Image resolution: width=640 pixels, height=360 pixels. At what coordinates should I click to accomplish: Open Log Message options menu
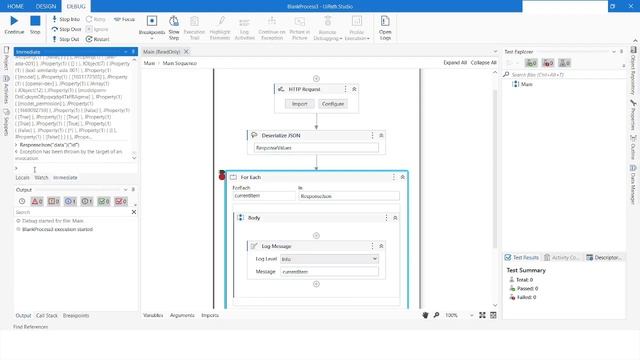tap(372, 246)
